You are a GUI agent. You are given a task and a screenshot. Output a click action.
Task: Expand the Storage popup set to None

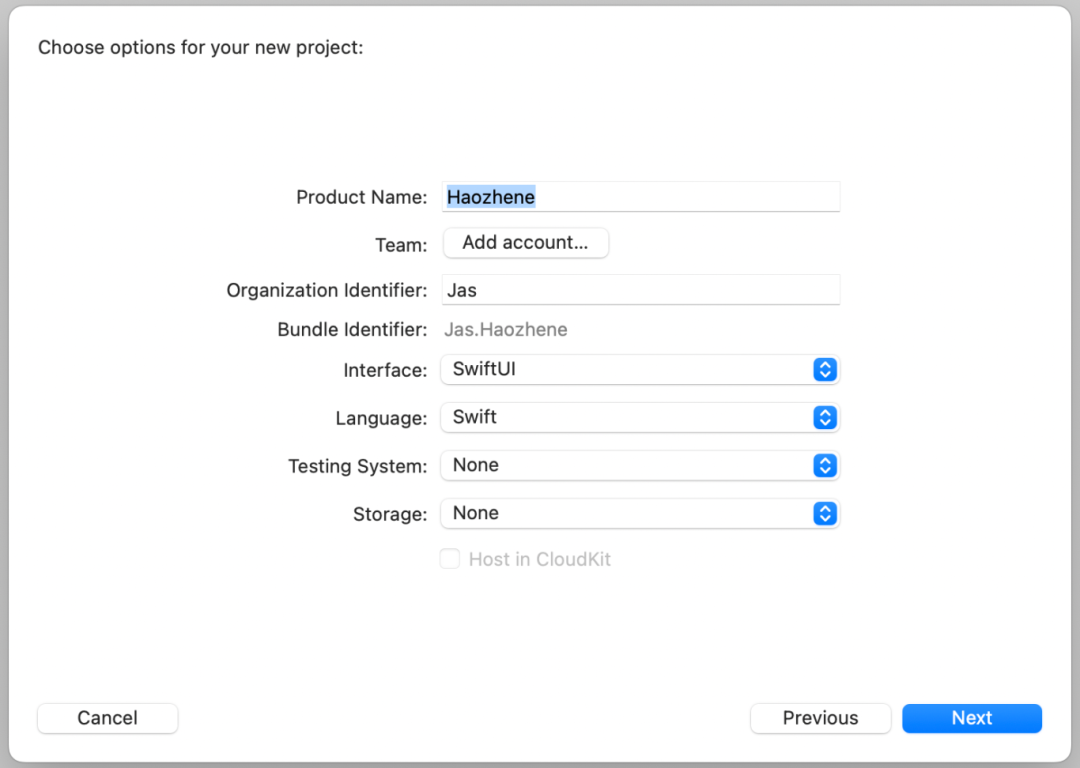(640, 513)
